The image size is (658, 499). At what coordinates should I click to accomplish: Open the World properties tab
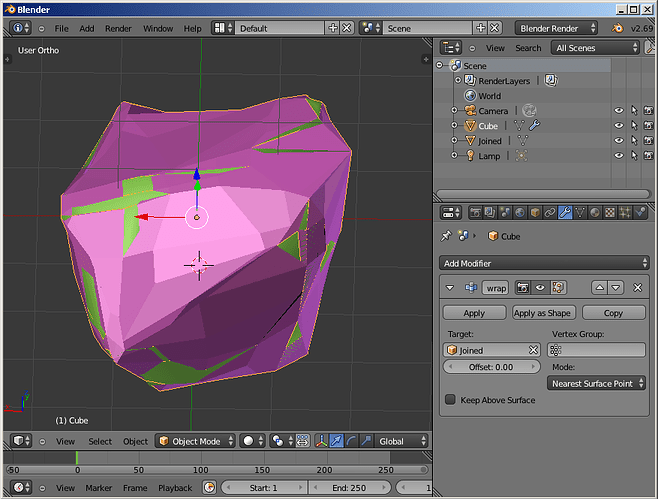click(x=520, y=213)
